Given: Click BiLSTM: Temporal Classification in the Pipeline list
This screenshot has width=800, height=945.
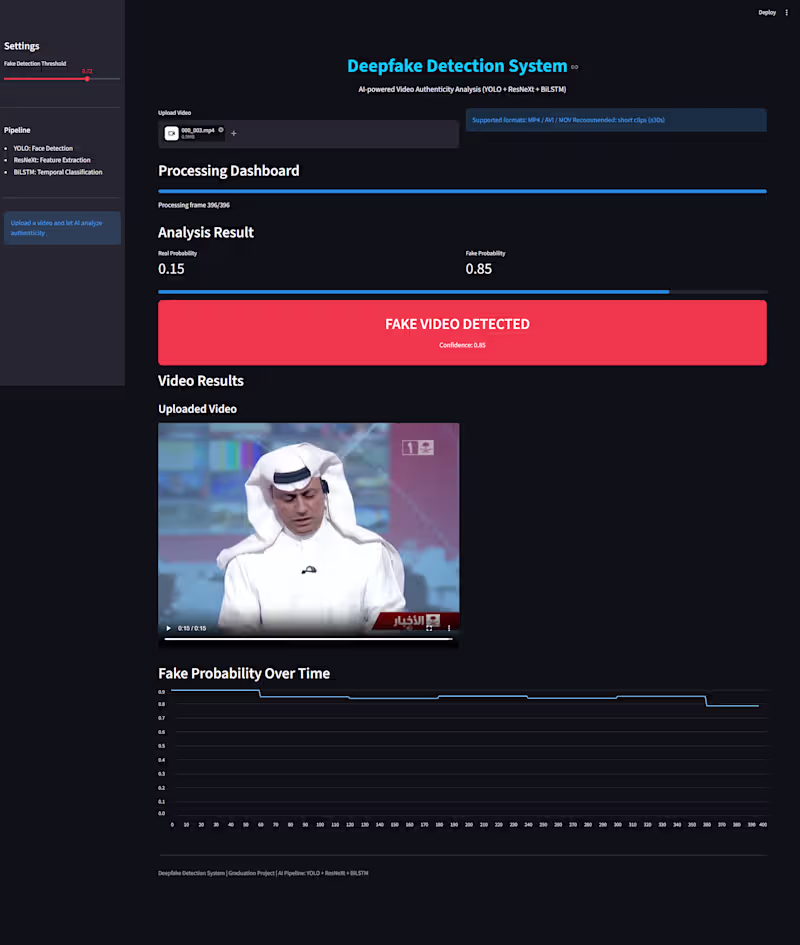Looking at the screenshot, I should [x=58, y=172].
